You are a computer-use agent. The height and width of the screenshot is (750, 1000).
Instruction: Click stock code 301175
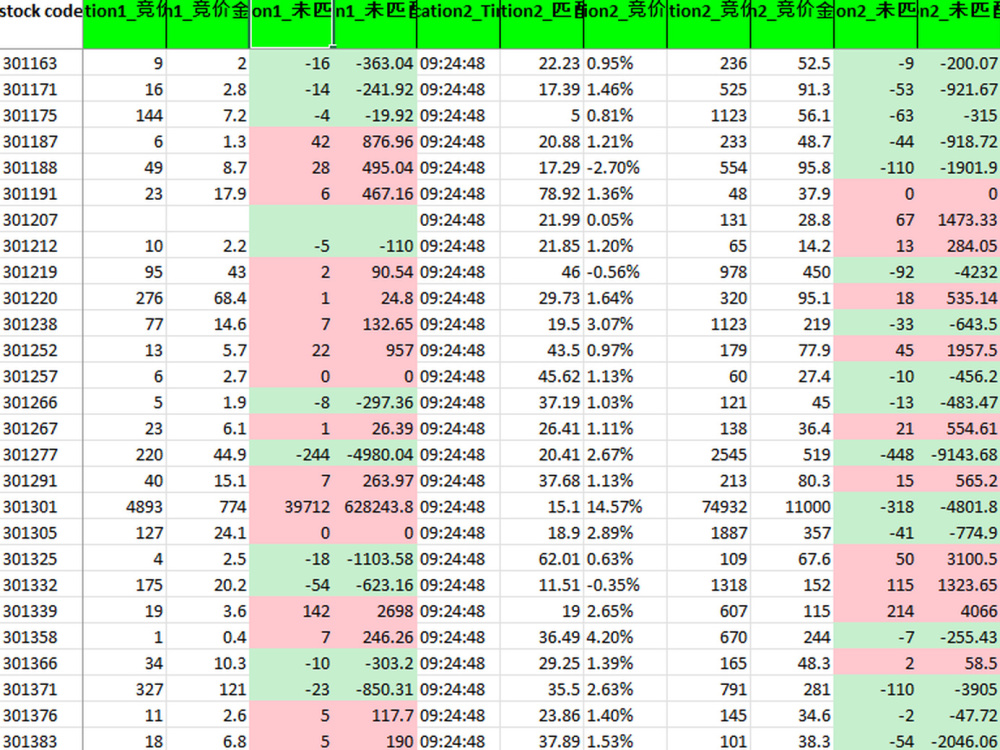pos(41,115)
